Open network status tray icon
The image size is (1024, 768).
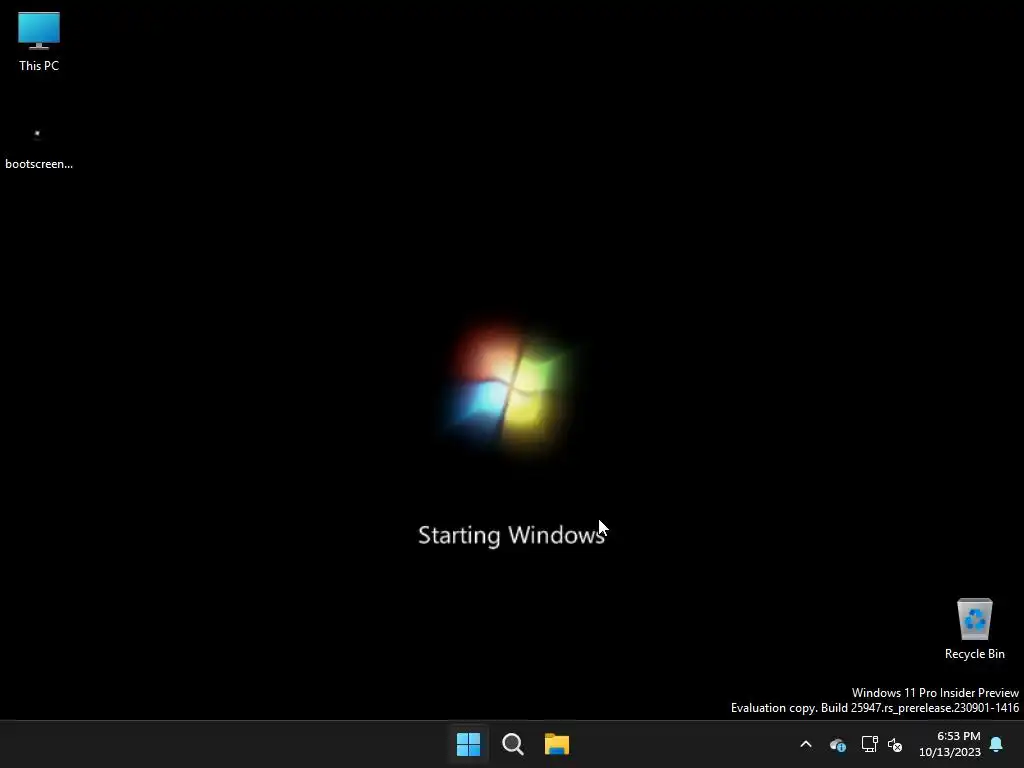point(869,744)
